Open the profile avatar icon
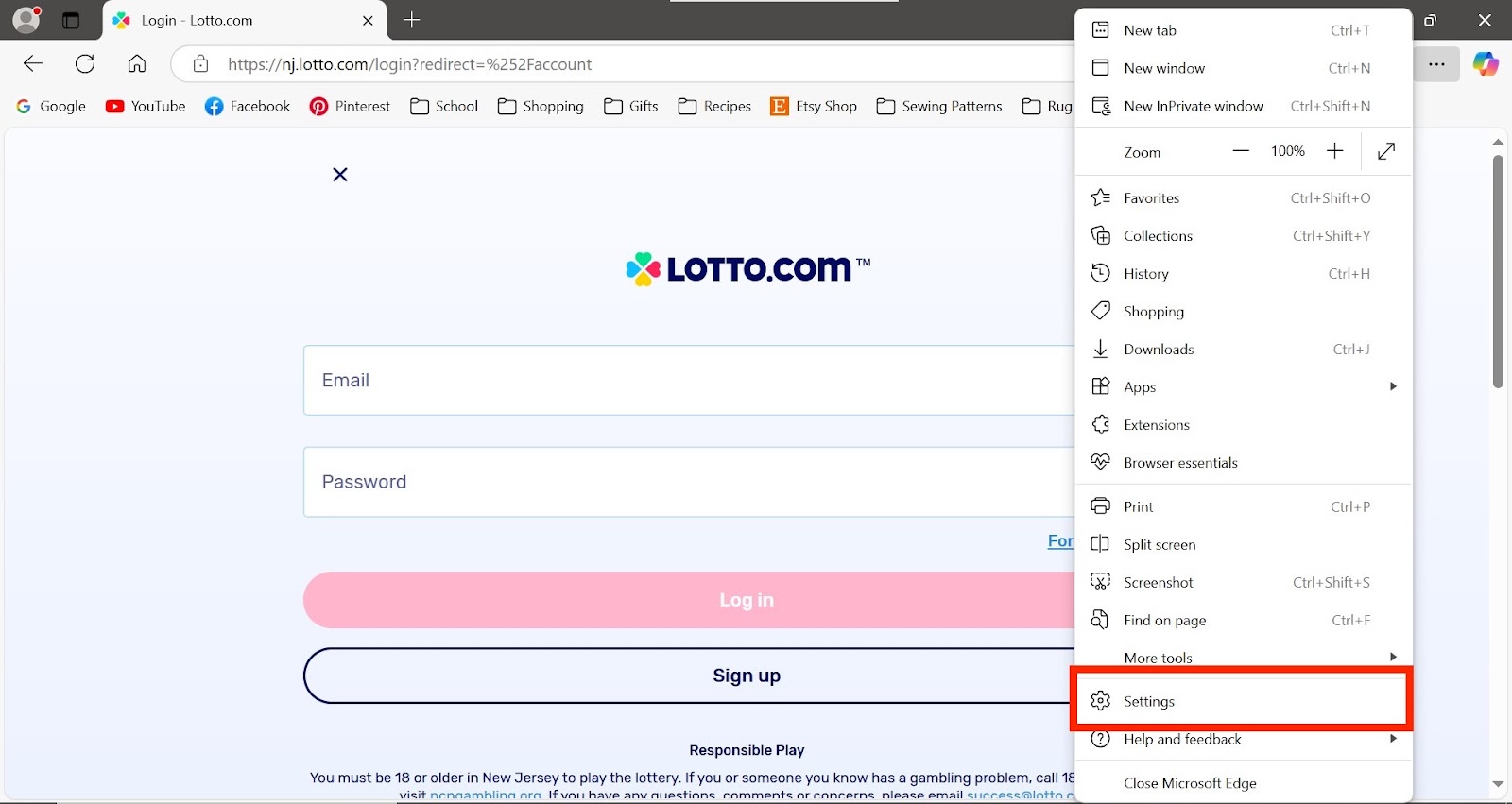This screenshot has height=804, width=1512. click(27, 19)
